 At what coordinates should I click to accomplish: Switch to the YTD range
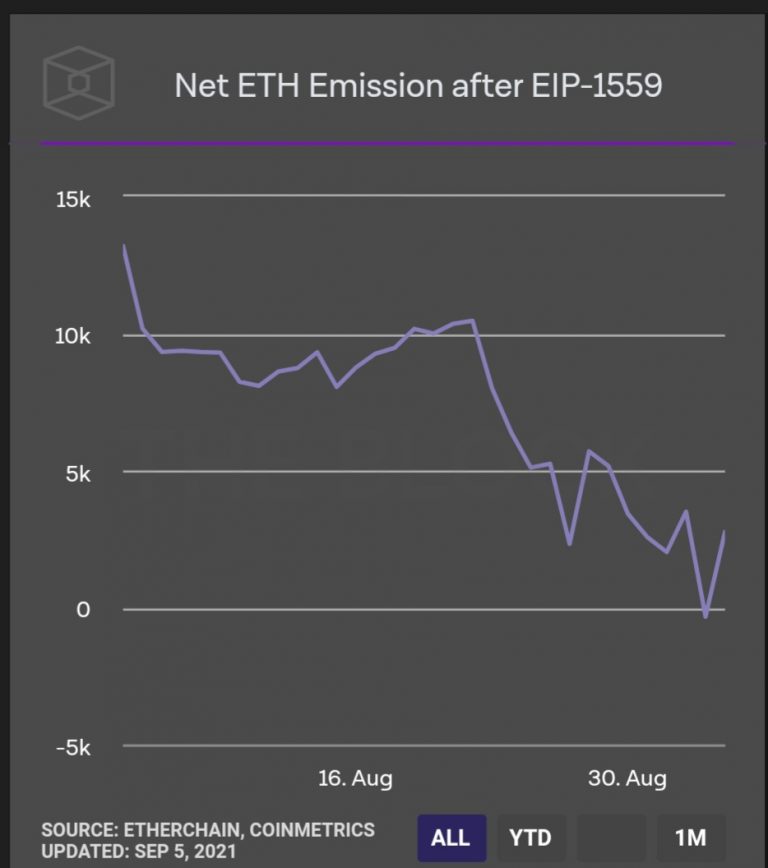pos(531,838)
